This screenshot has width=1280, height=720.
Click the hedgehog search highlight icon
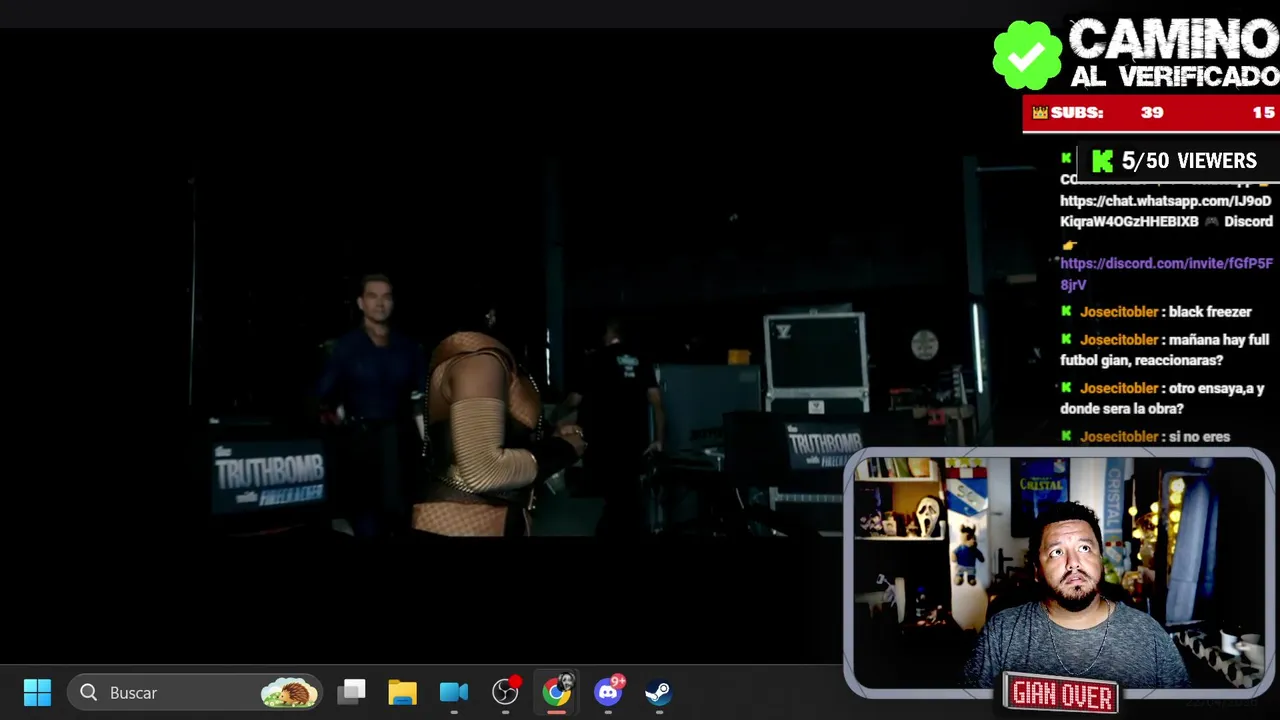coord(289,692)
